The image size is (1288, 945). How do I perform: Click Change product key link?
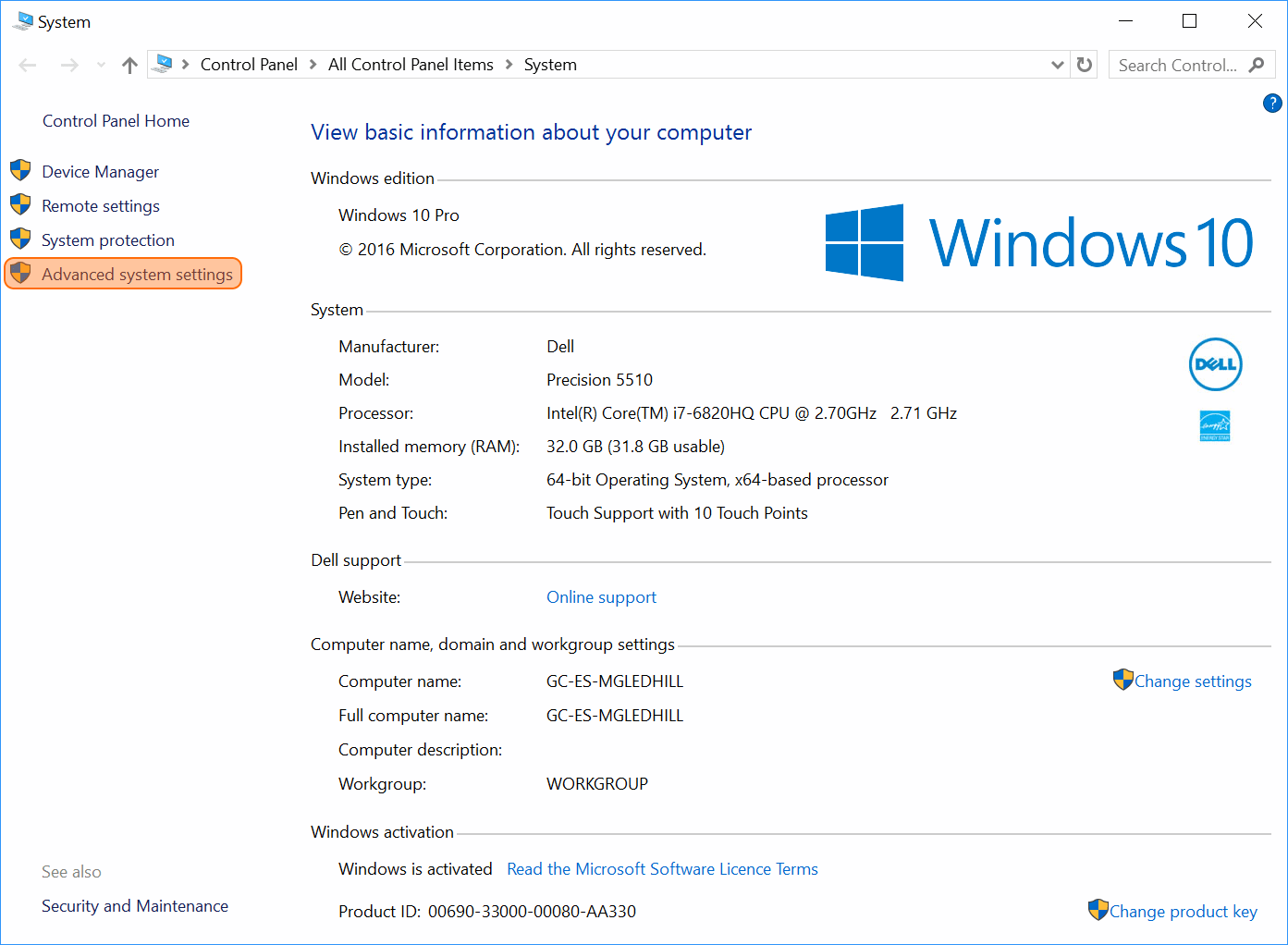[x=1184, y=912]
